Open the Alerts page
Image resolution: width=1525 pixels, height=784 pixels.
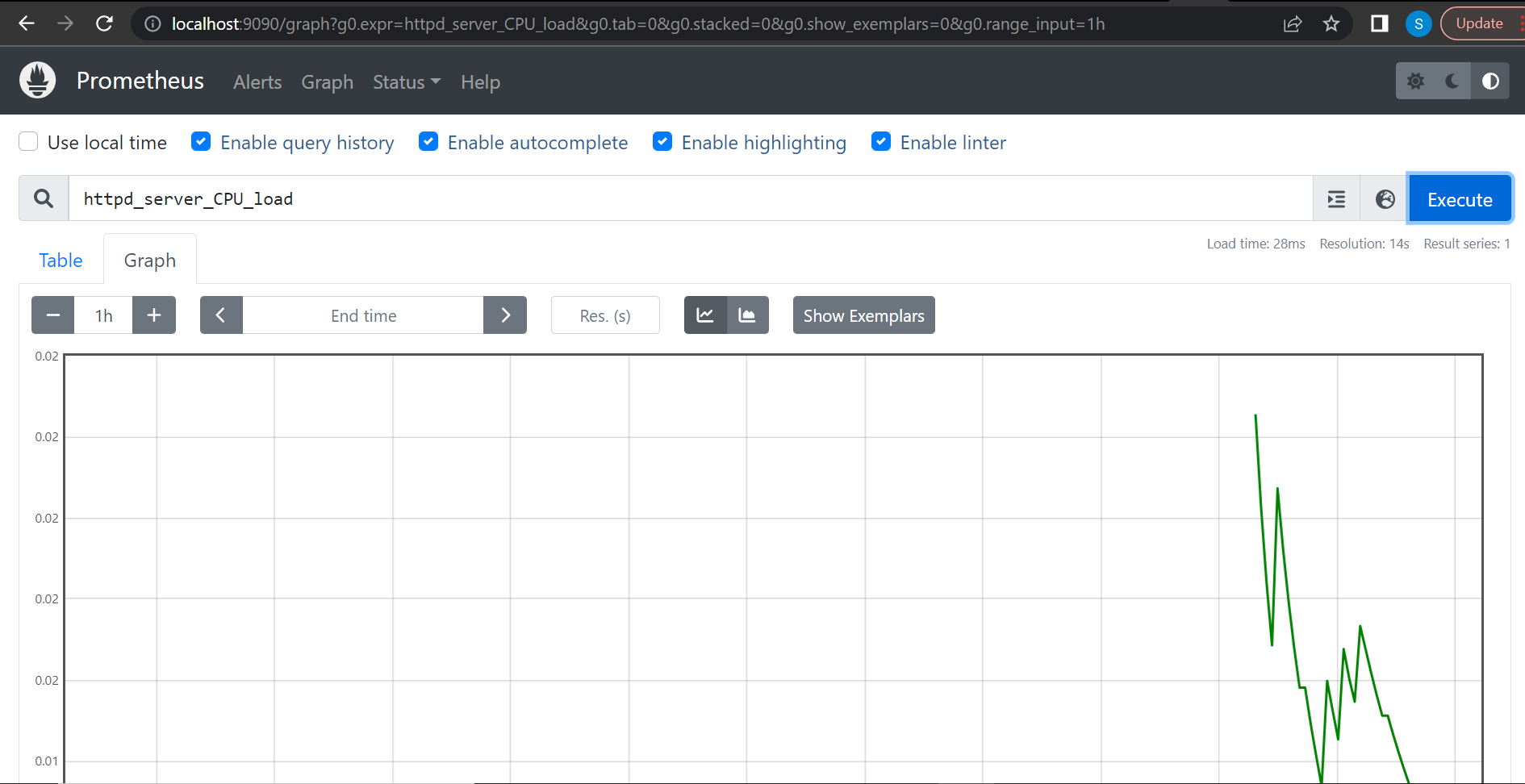click(x=257, y=81)
